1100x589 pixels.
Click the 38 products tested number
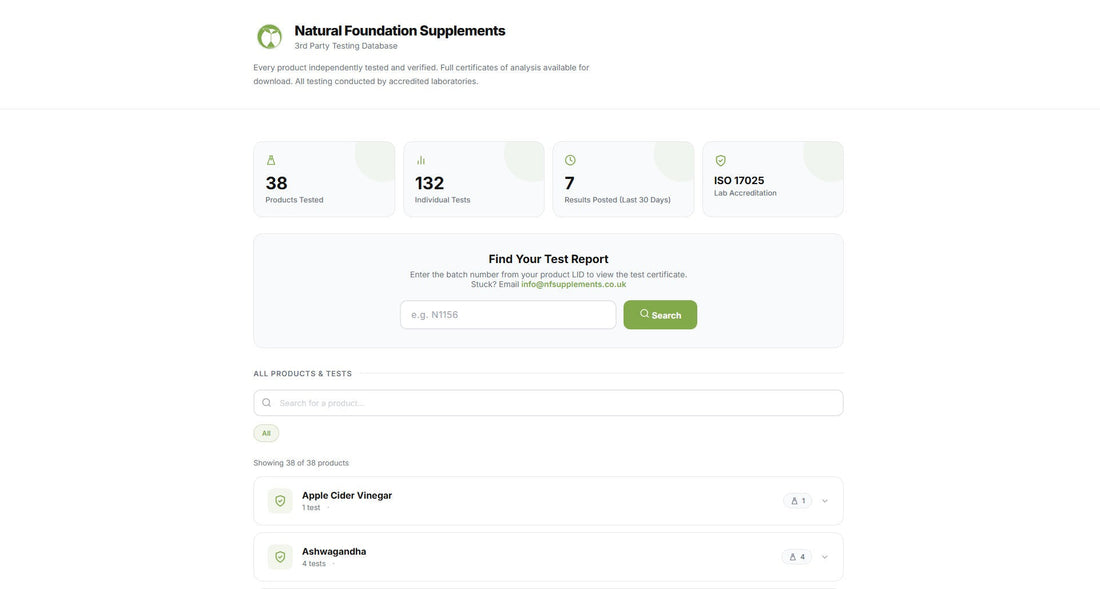[x=276, y=183]
